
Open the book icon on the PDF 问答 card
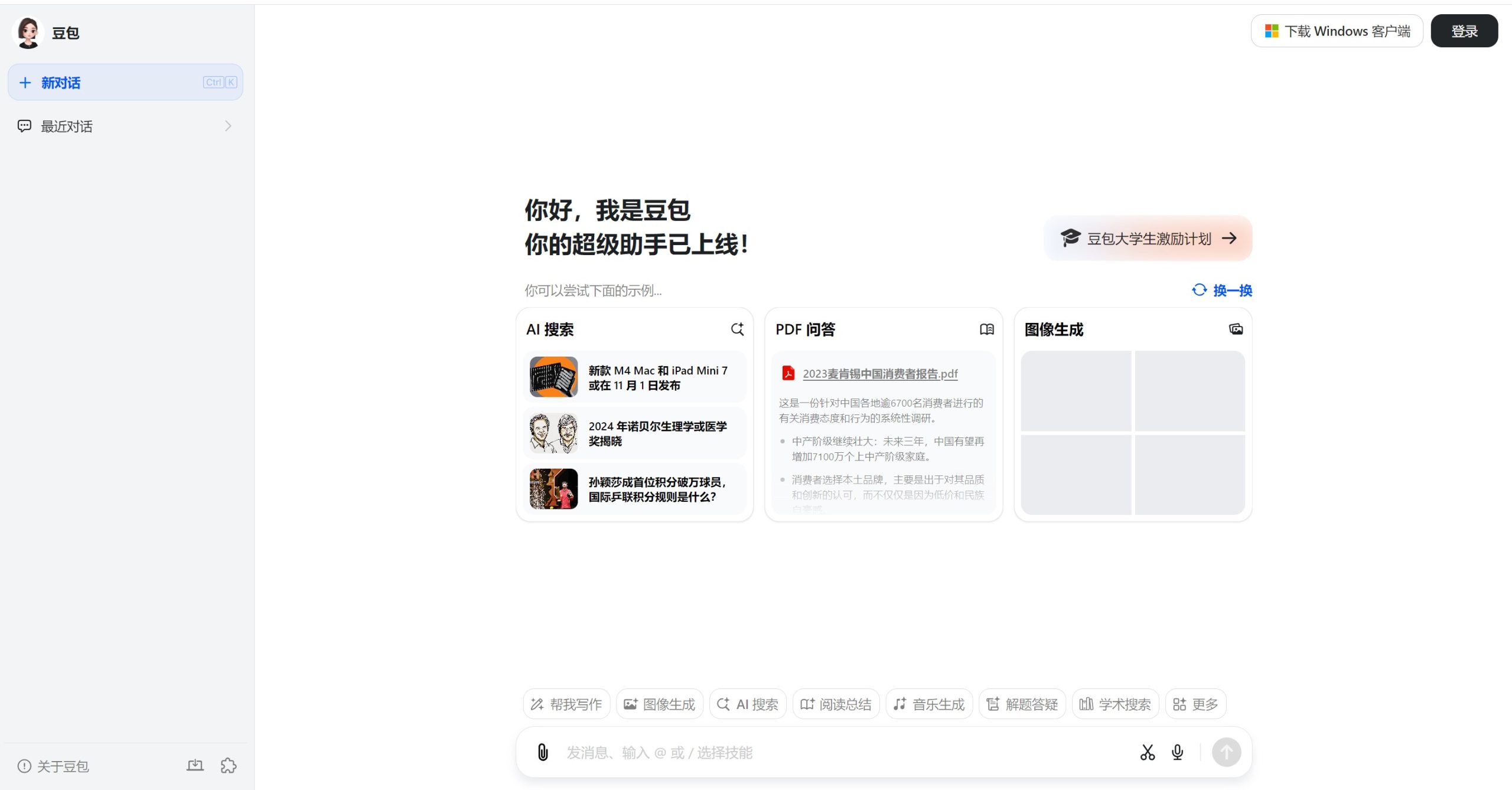pos(986,329)
